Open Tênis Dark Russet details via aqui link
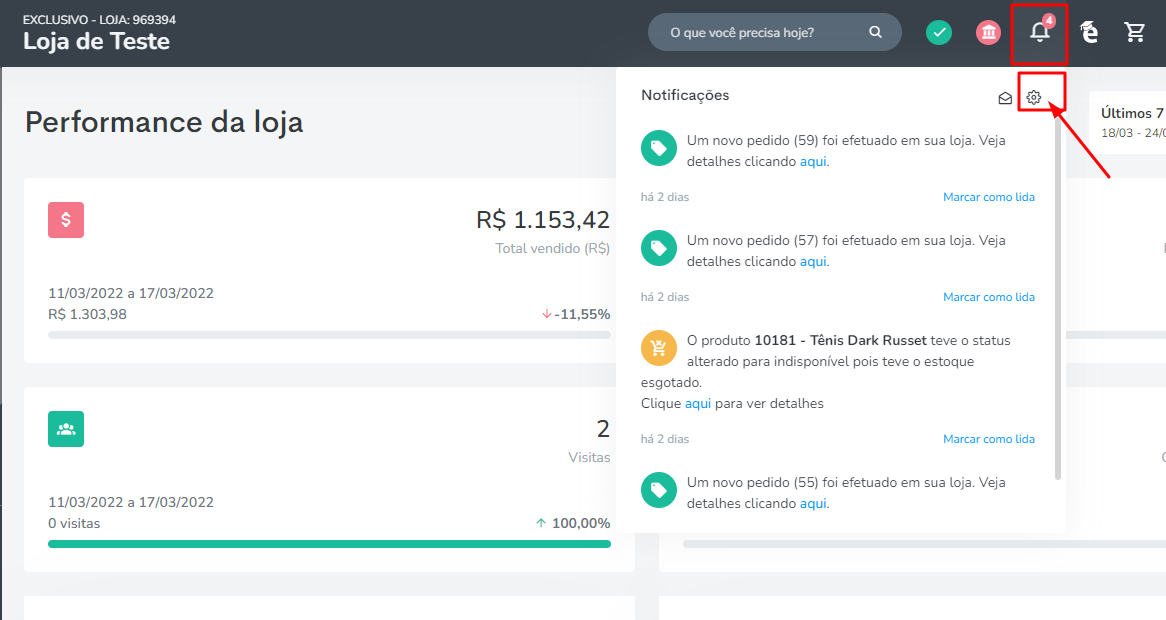 coord(697,402)
